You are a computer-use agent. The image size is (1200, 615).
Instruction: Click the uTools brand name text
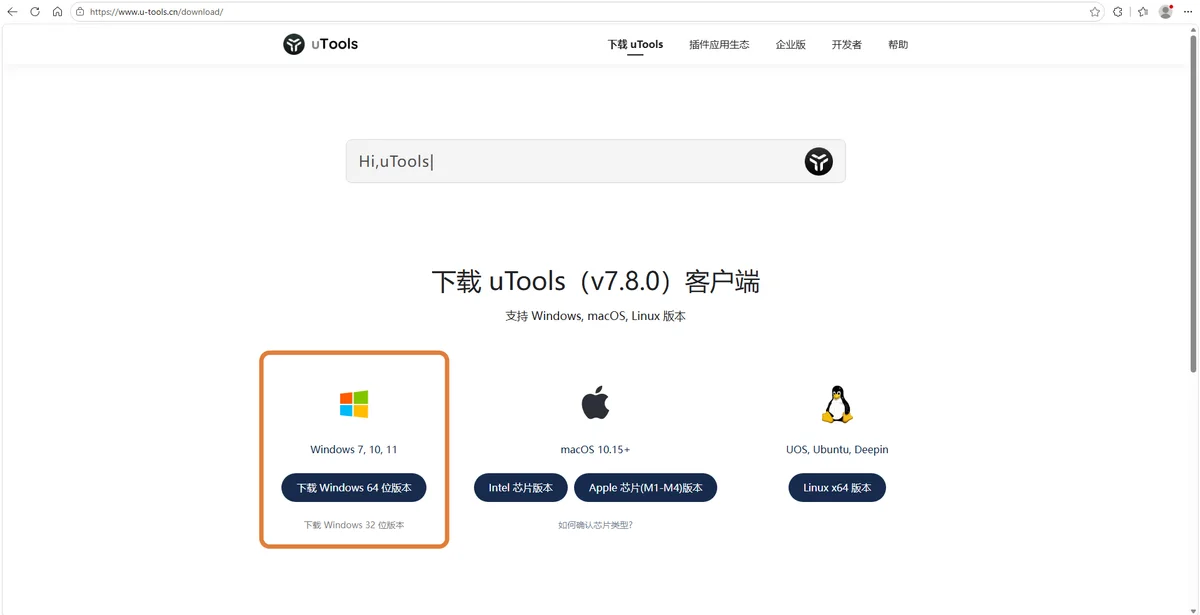tap(335, 44)
